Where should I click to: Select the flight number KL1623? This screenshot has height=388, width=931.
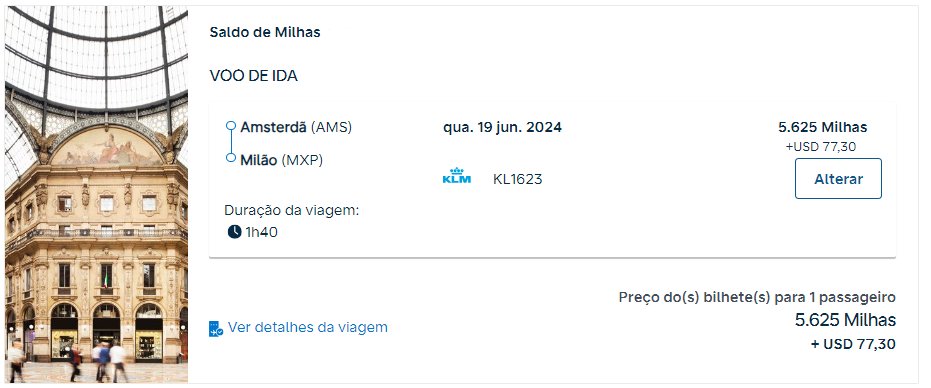click(518, 179)
